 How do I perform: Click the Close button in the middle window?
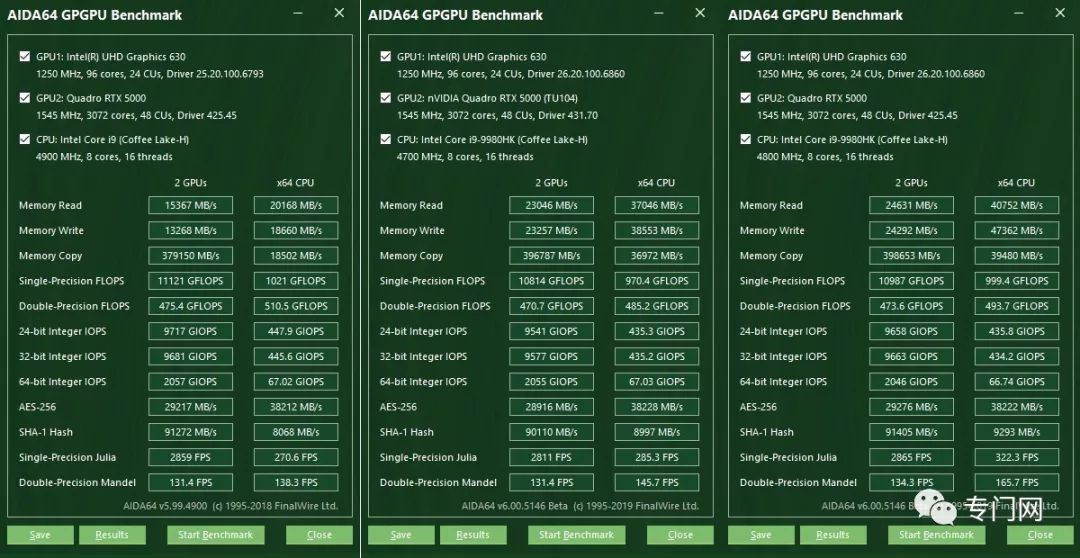click(680, 535)
